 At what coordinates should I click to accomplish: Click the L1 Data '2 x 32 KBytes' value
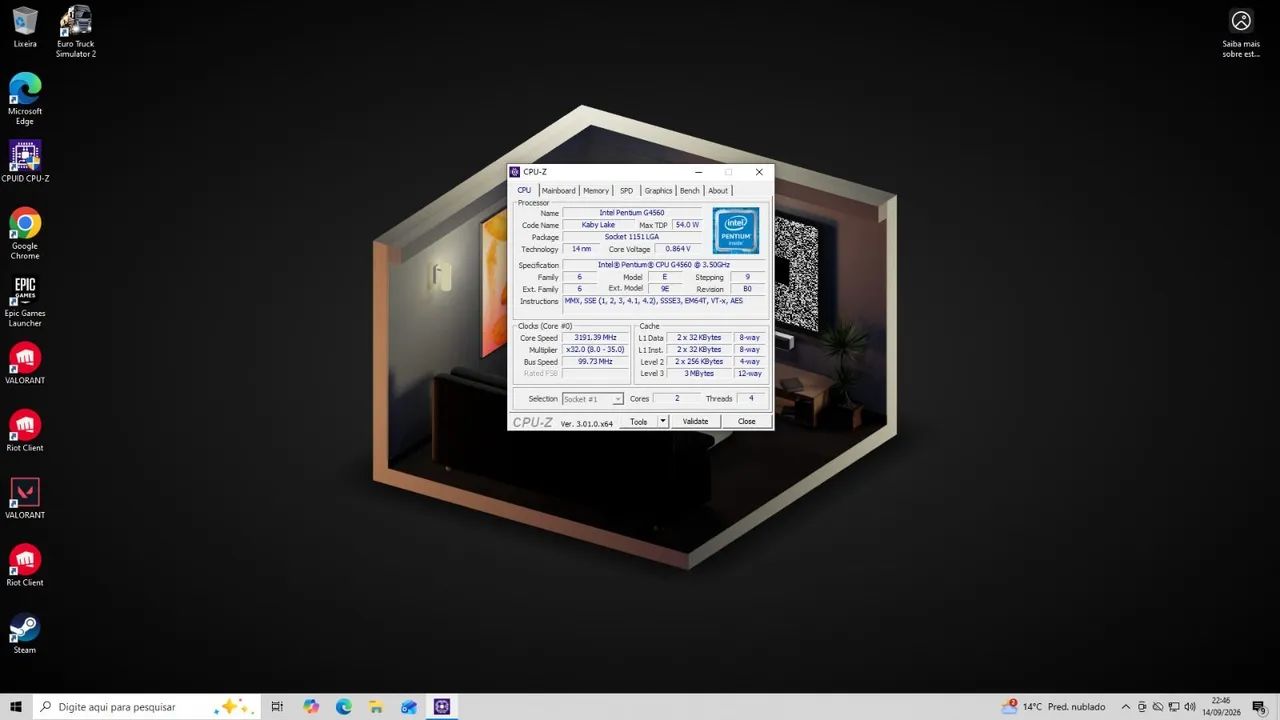(x=699, y=338)
